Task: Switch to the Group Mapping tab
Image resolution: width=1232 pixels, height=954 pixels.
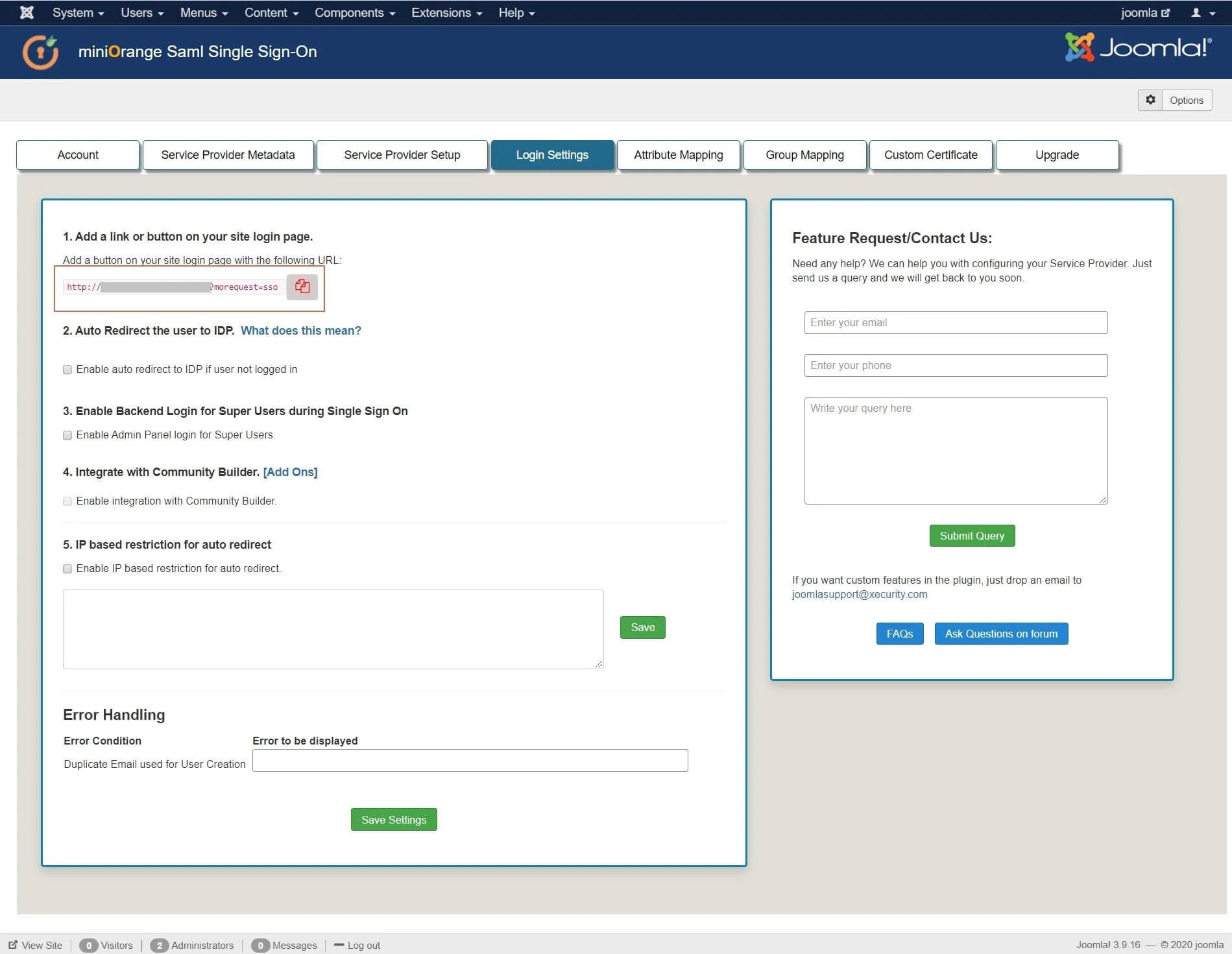Action: point(804,155)
